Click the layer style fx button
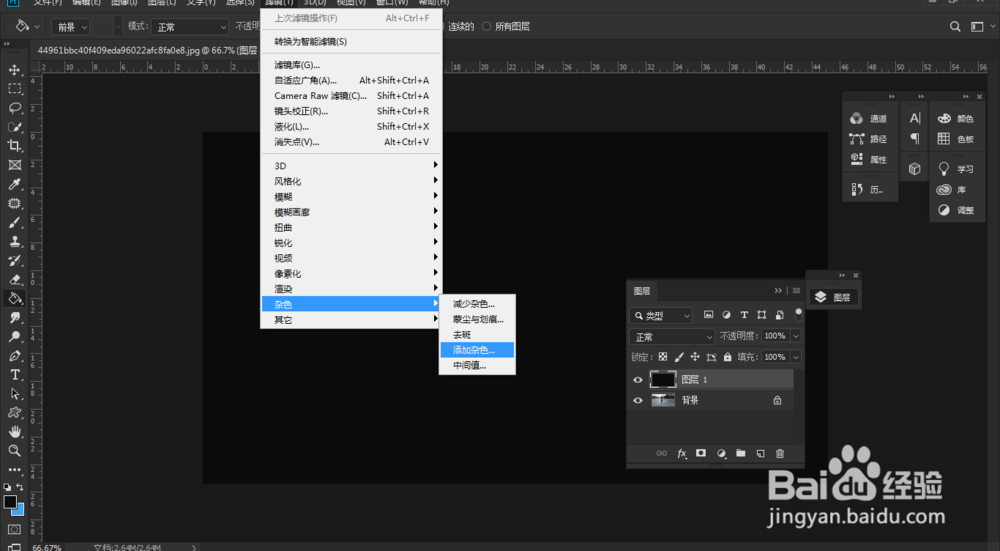Viewport: 1000px width, 551px height. click(x=682, y=453)
